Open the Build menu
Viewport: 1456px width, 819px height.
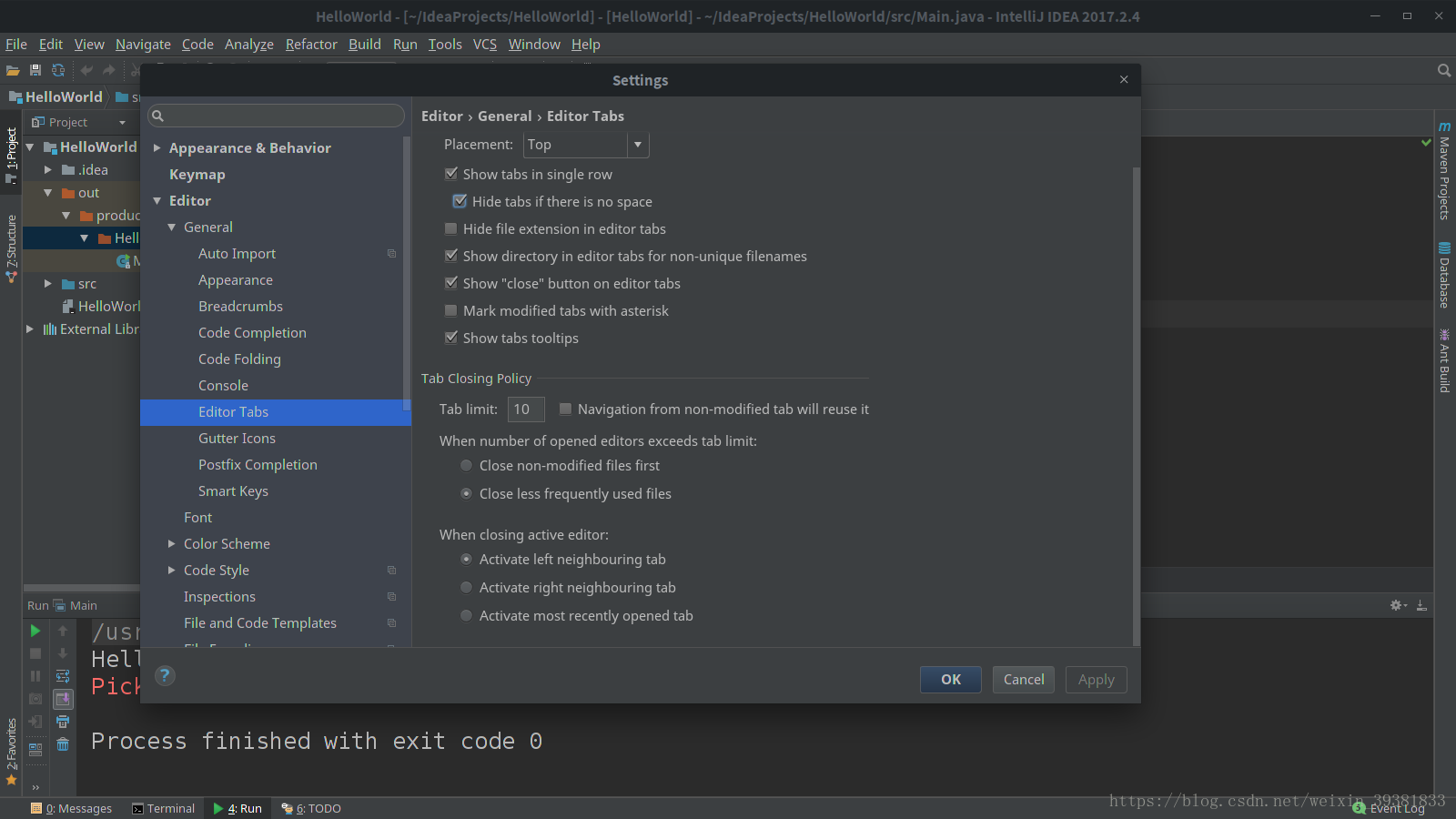[365, 44]
